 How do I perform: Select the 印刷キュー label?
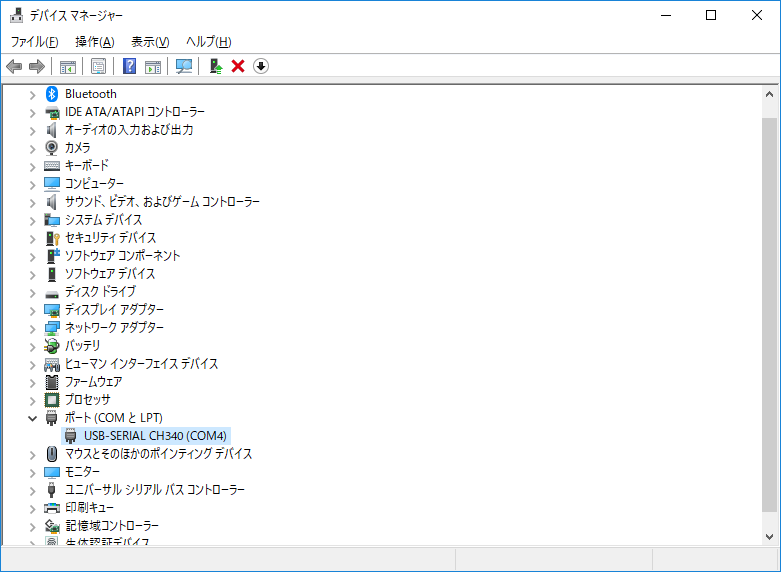click(89, 507)
